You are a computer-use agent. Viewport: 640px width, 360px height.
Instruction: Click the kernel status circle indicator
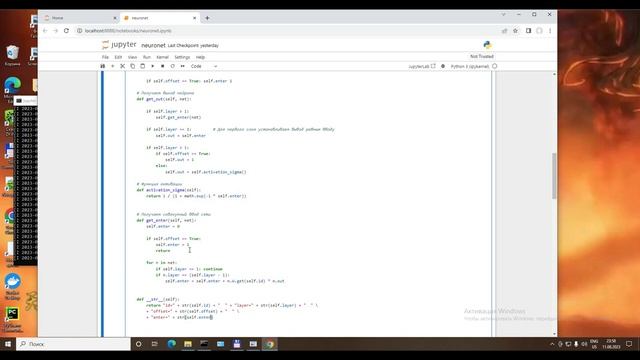coord(495,66)
